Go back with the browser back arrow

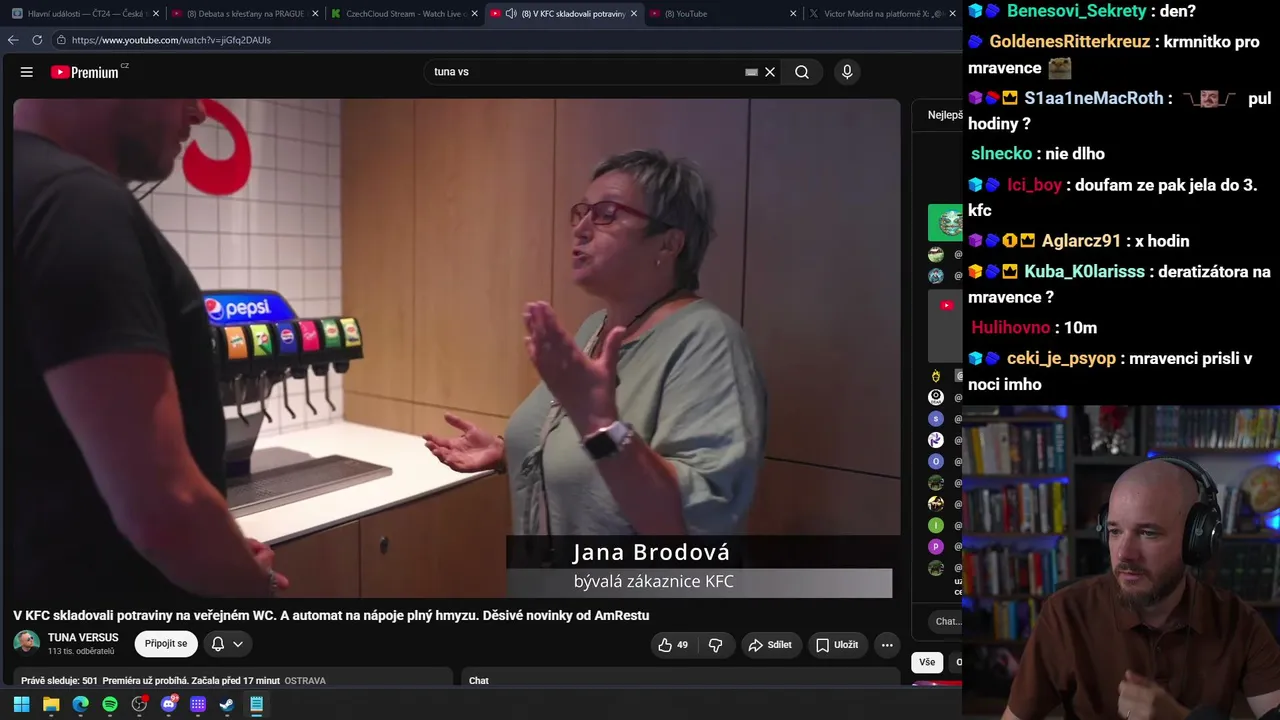(x=13, y=40)
